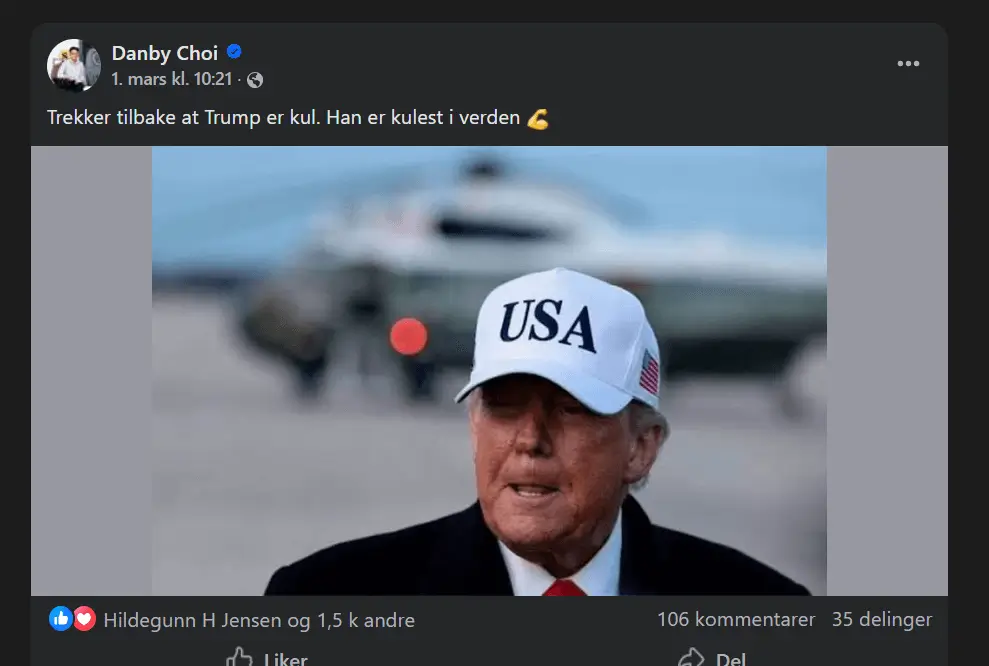Open the three-dot post options menu
The width and height of the screenshot is (989, 666).
(908, 64)
